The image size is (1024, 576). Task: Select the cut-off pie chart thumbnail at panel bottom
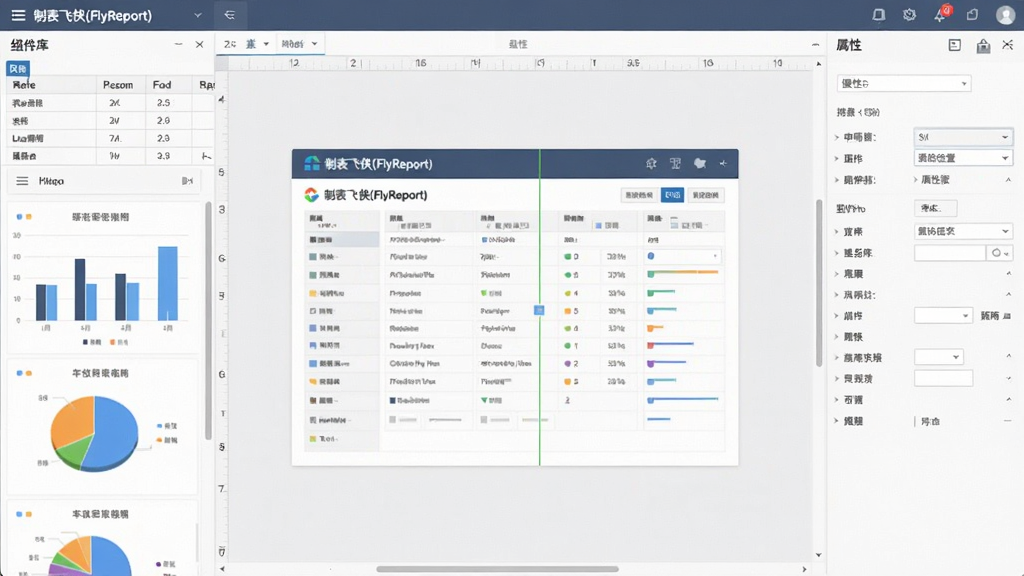tap(102, 538)
